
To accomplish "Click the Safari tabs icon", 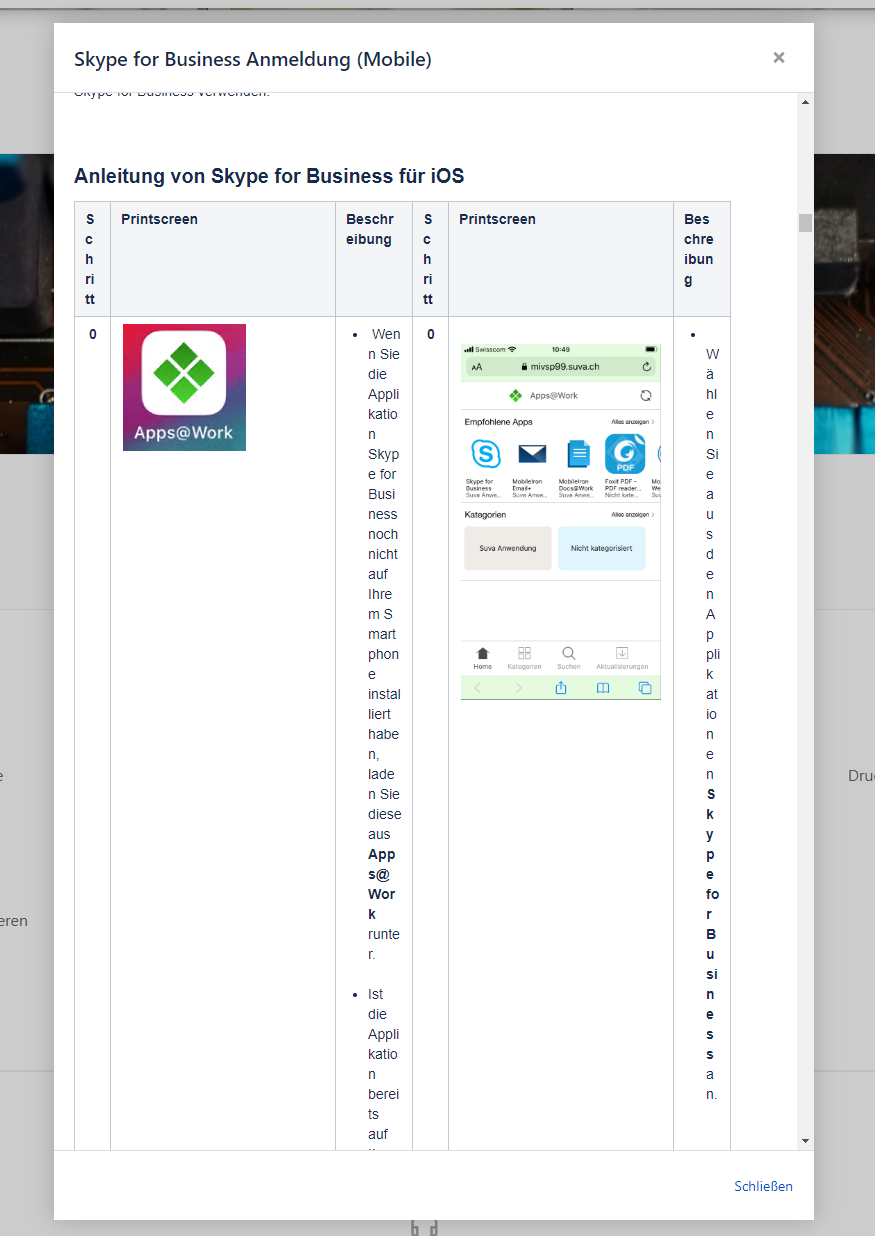I will [645, 688].
